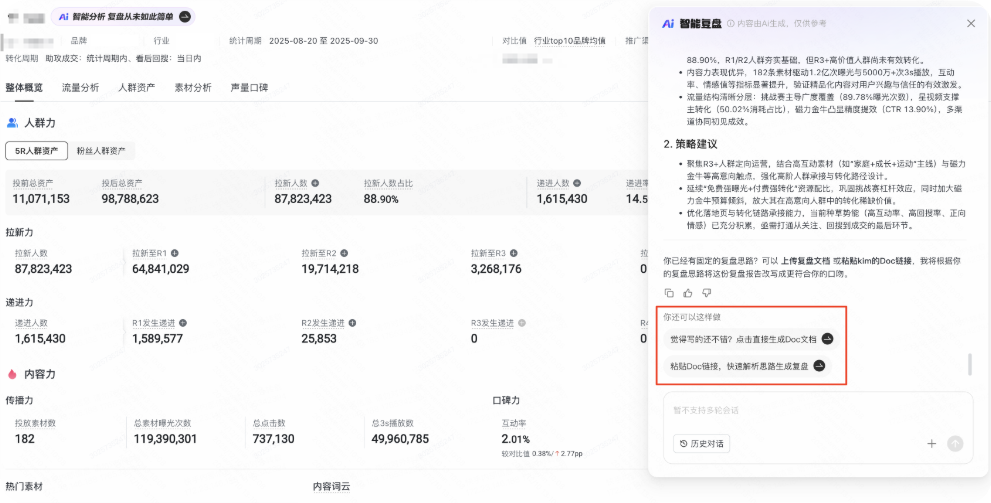Screen dimensions: 991x503
Task: Click the value 25,853 under R2发生递进
Action: coord(319,339)
